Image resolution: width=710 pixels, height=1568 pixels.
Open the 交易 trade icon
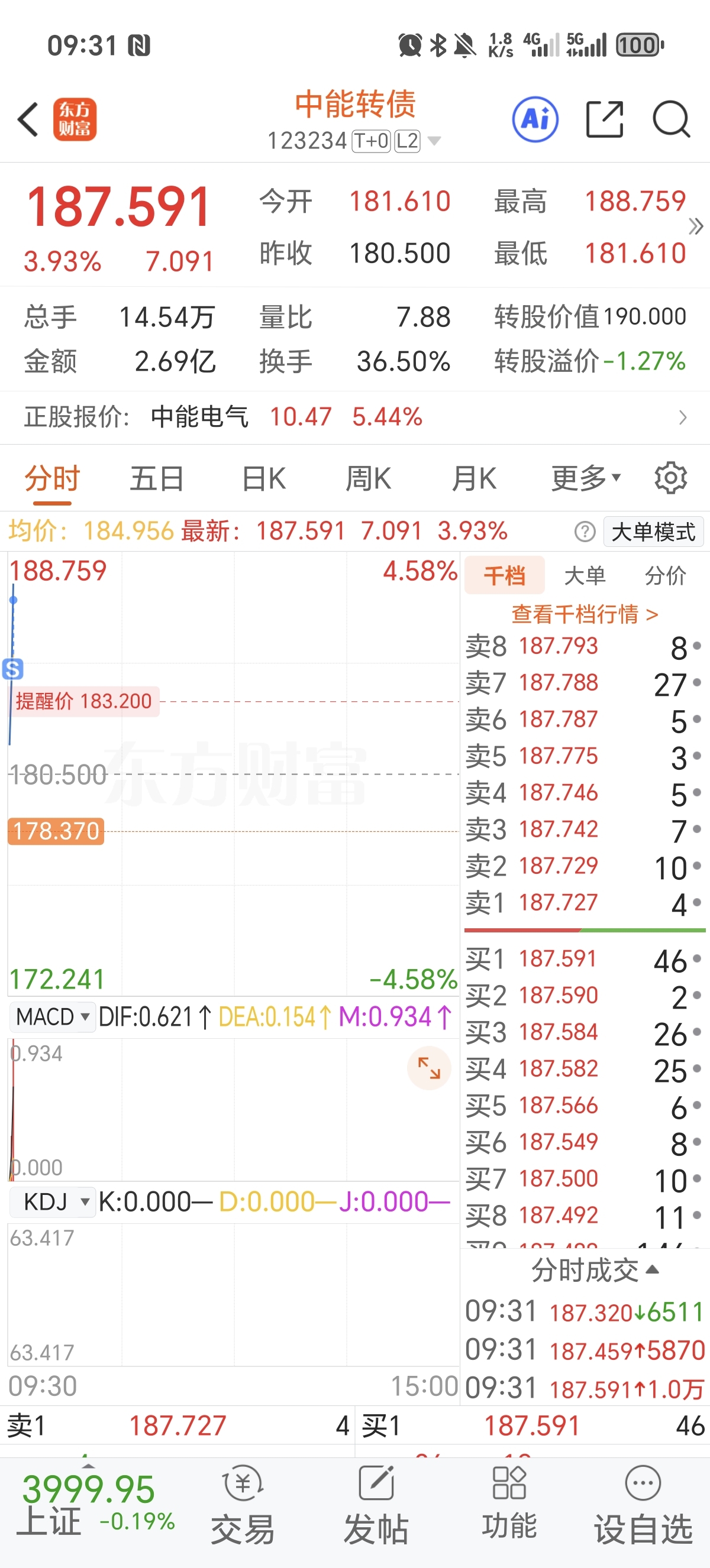(x=243, y=1505)
